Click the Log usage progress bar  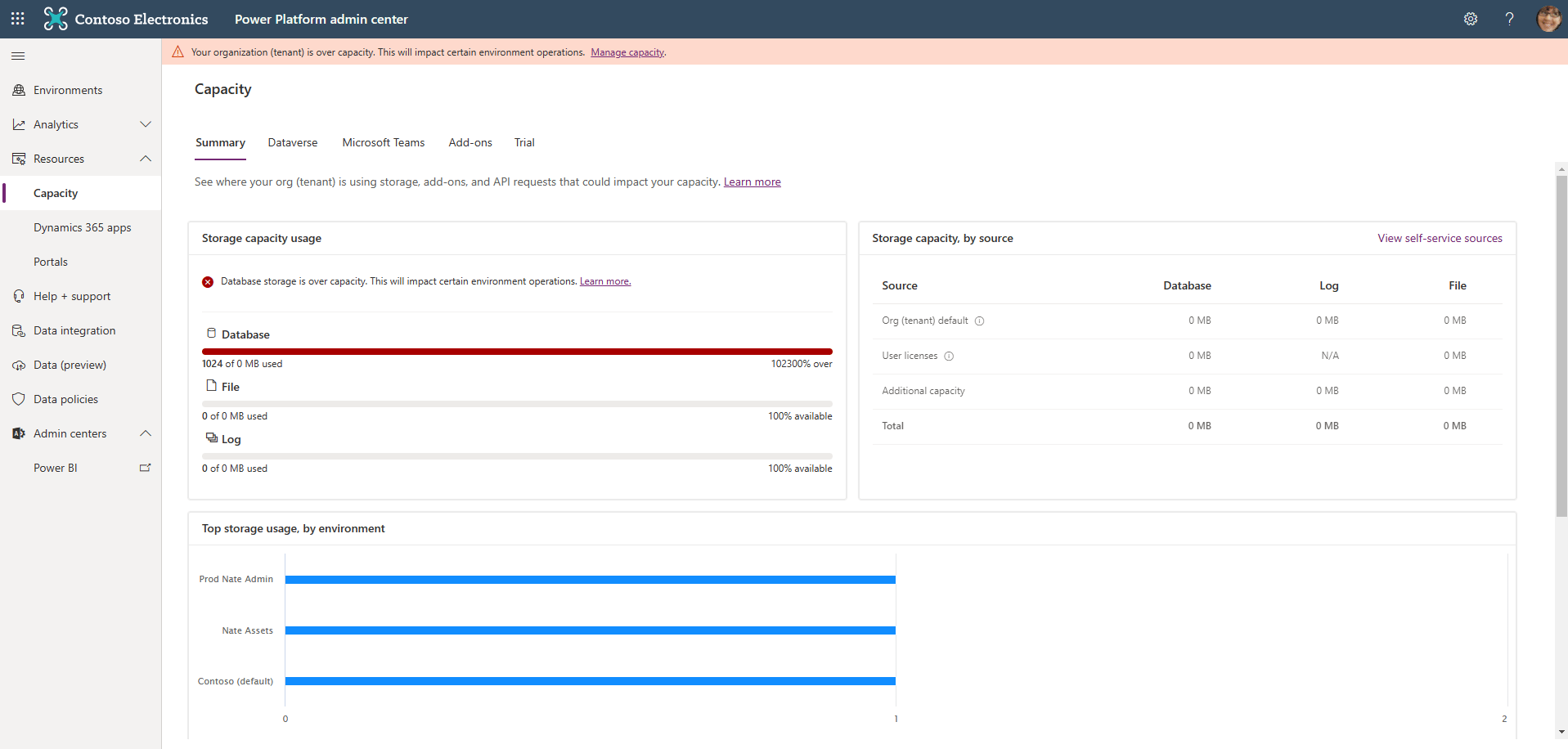517,455
